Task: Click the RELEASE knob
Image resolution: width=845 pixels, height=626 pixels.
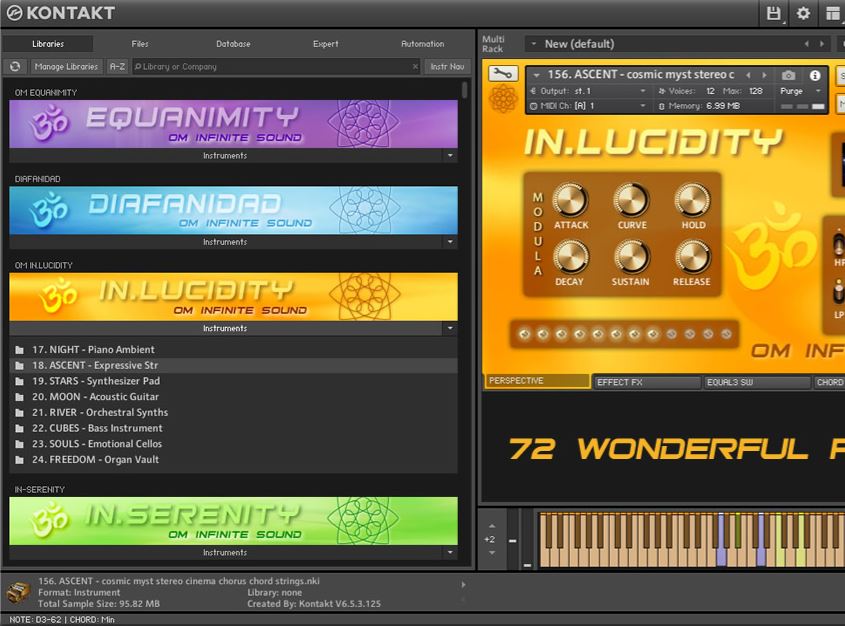Action: pos(692,256)
